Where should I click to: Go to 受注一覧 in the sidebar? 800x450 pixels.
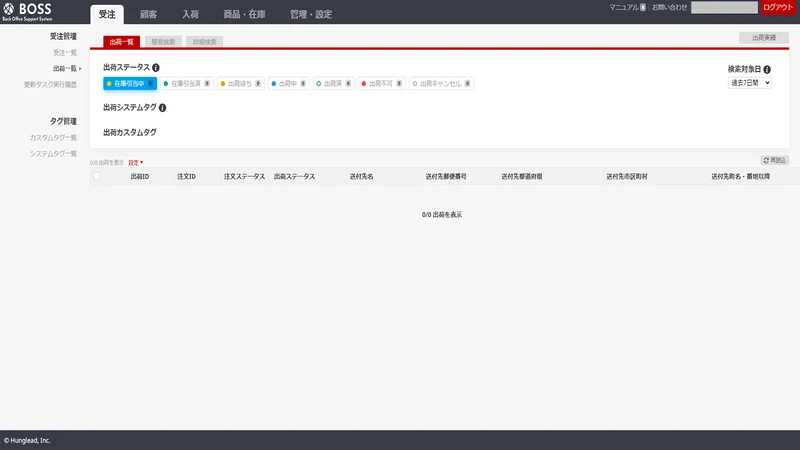[x=65, y=53]
